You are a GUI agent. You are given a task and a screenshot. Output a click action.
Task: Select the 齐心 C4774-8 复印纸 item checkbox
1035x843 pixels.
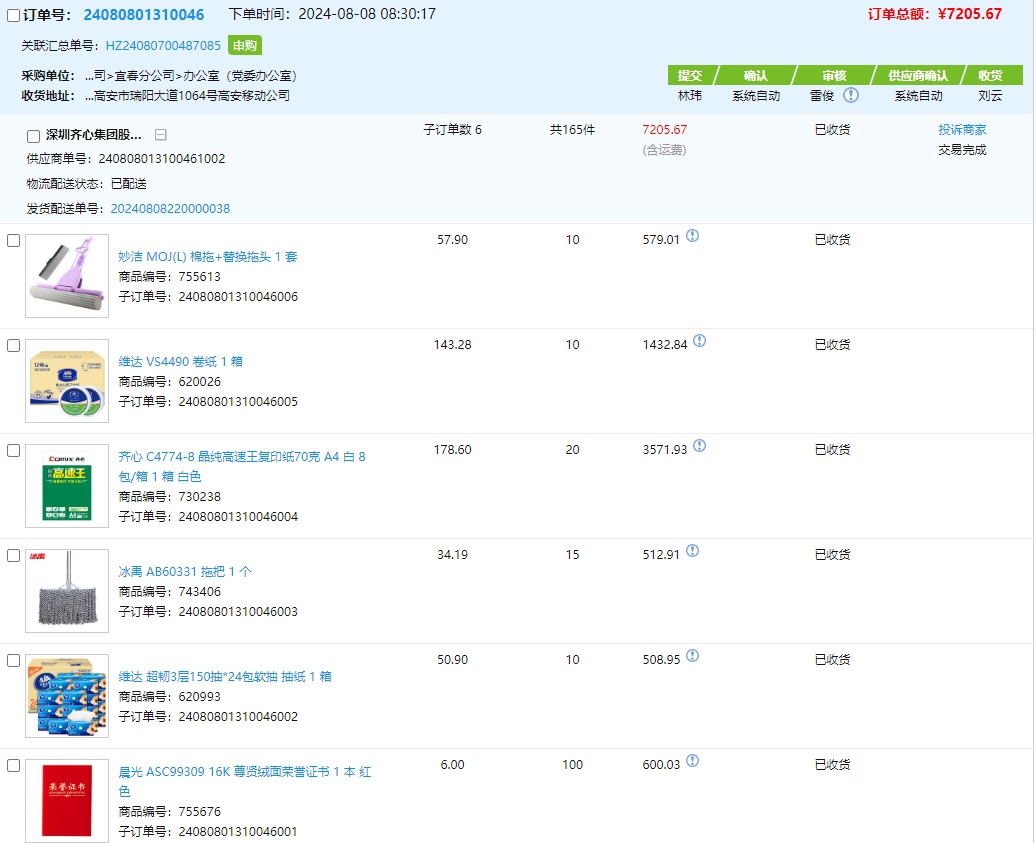pyautogui.click(x=13, y=450)
